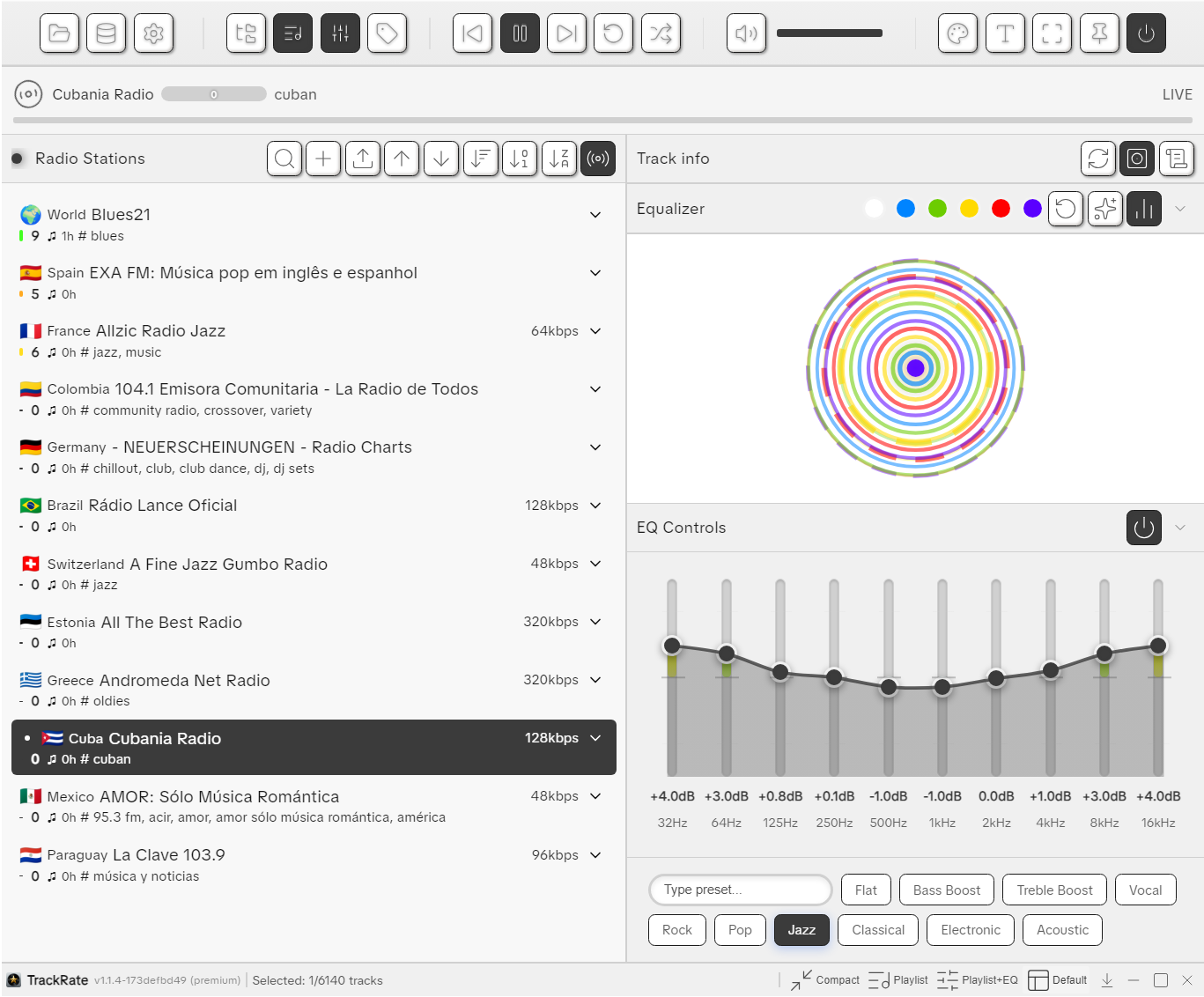The height and width of the screenshot is (997, 1204).
Task: Pick the red equalizer color swatch
Action: 1001,209
